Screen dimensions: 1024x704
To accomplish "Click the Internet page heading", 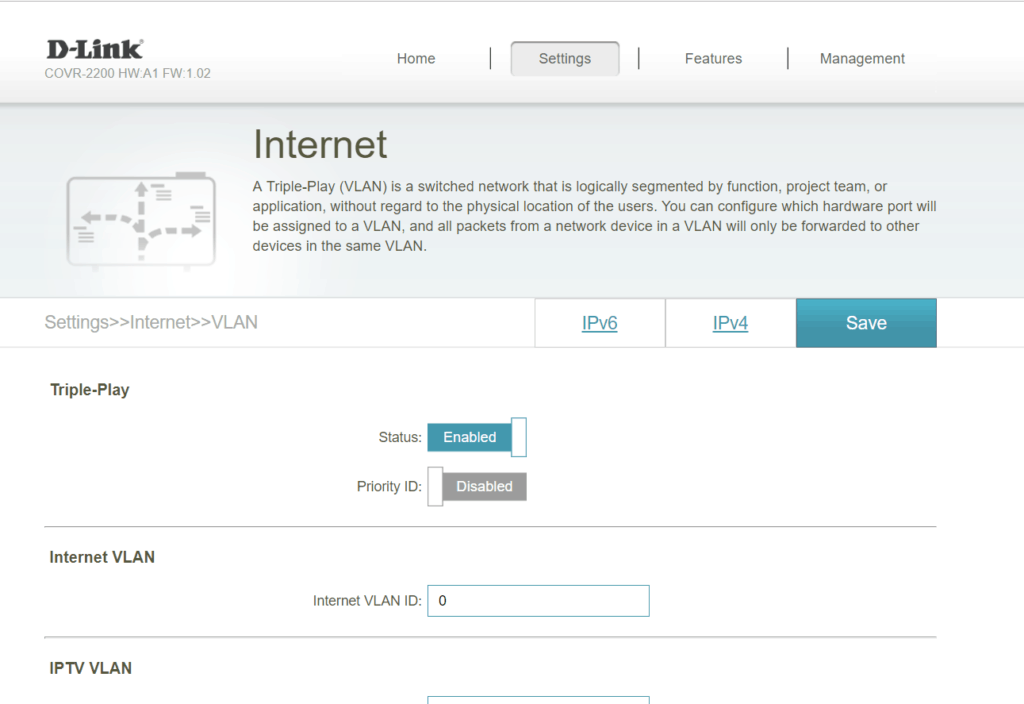I will coord(320,145).
